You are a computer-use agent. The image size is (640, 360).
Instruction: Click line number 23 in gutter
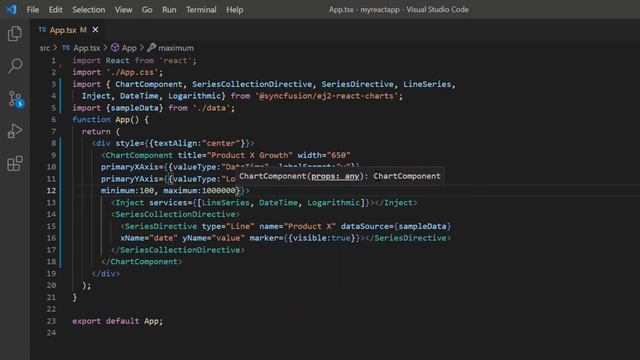coord(51,321)
